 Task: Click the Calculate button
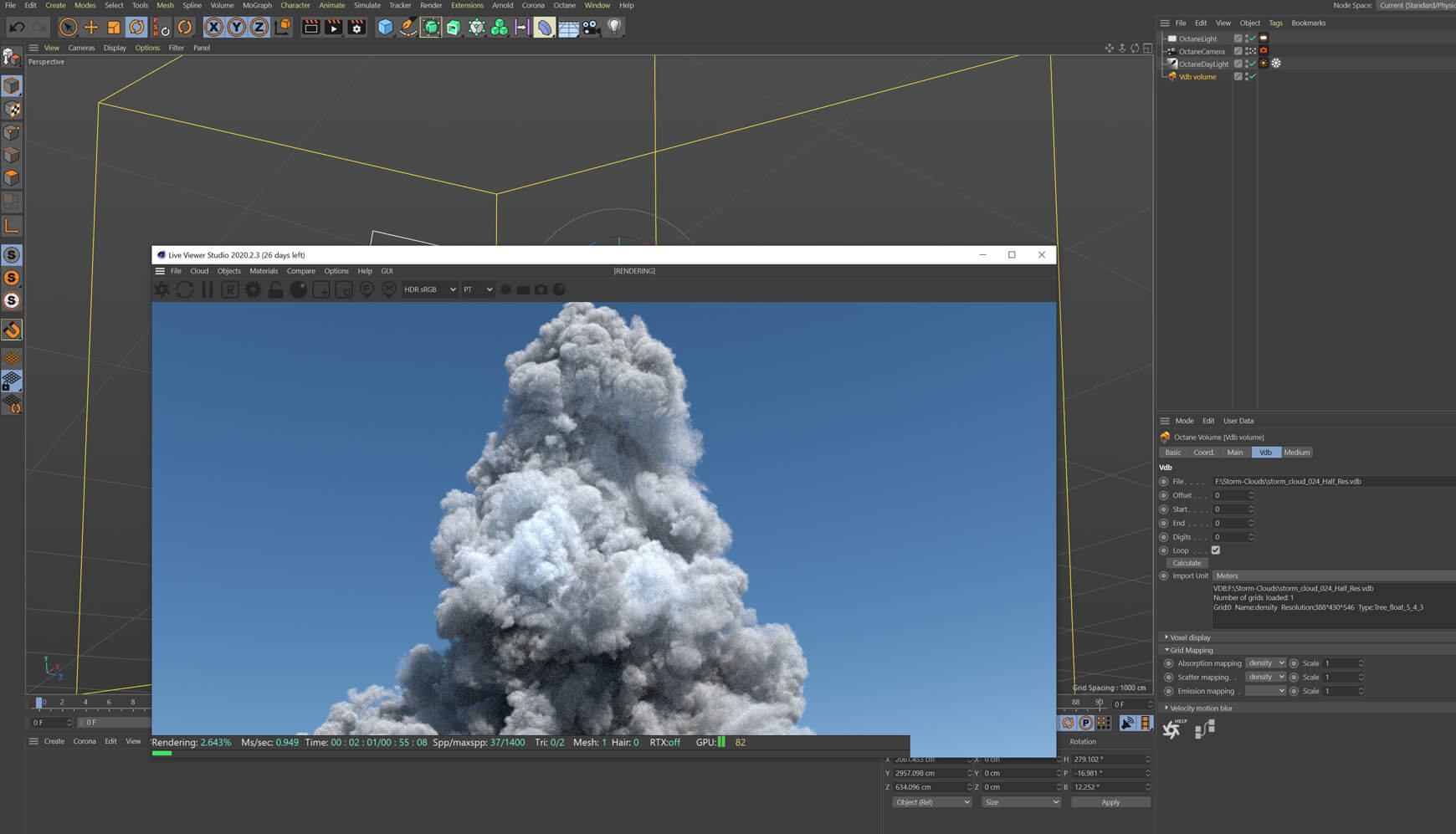click(x=1187, y=563)
